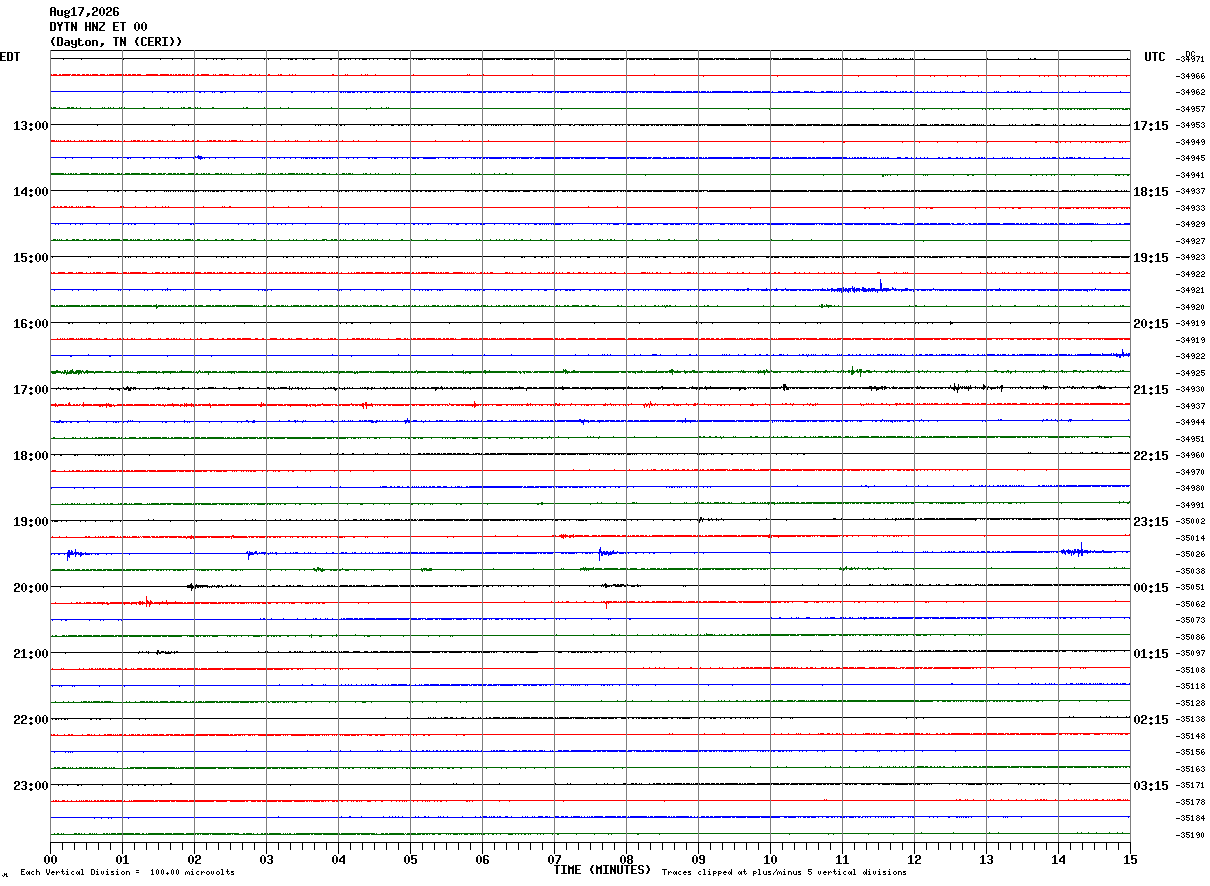
Task: Click the 00:15 UTC time label
Action: tap(1150, 588)
